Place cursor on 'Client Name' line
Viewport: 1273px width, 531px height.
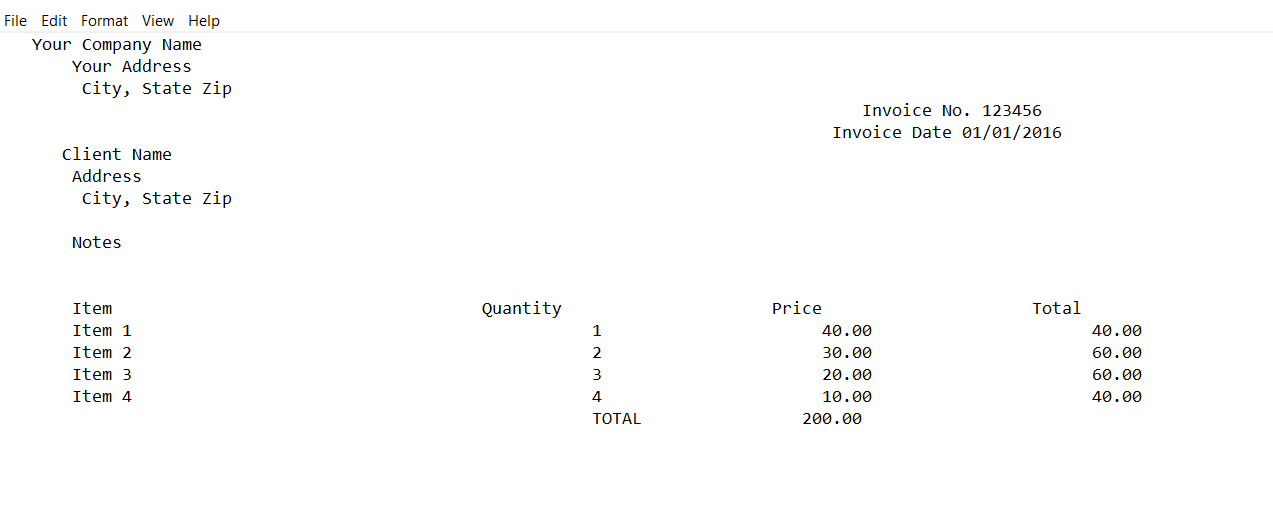click(x=117, y=155)
